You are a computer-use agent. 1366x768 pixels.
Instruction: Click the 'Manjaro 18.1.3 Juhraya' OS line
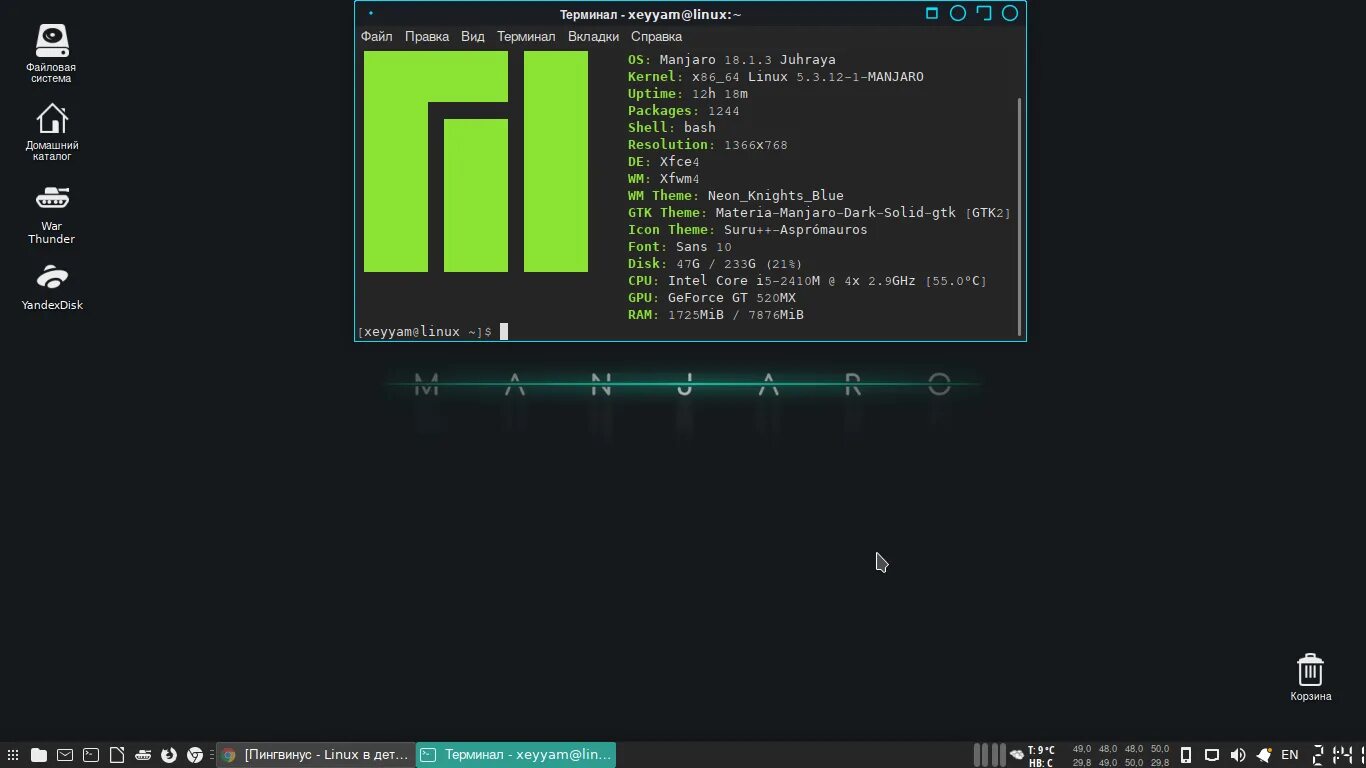pyautogui.click(x=732, y=60)
